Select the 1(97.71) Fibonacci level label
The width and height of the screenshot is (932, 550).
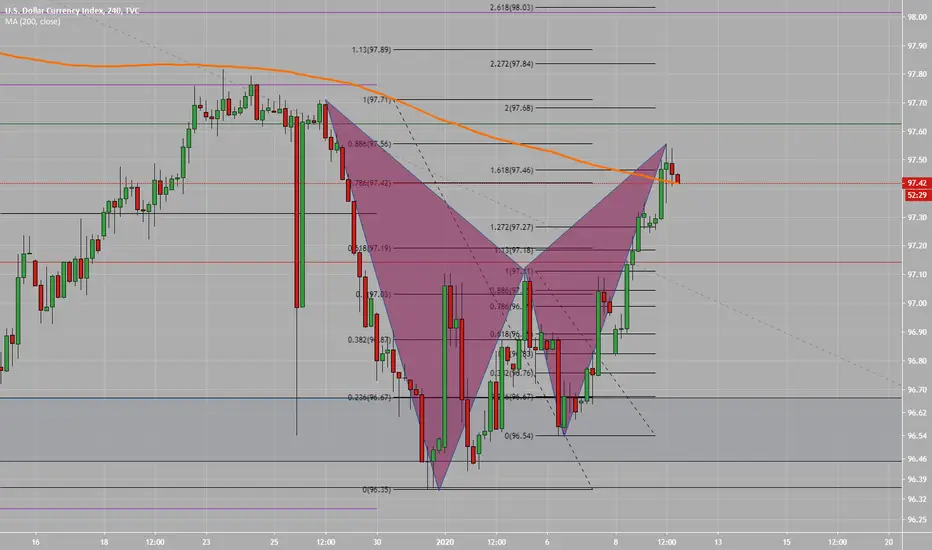(x=377, y=100)
